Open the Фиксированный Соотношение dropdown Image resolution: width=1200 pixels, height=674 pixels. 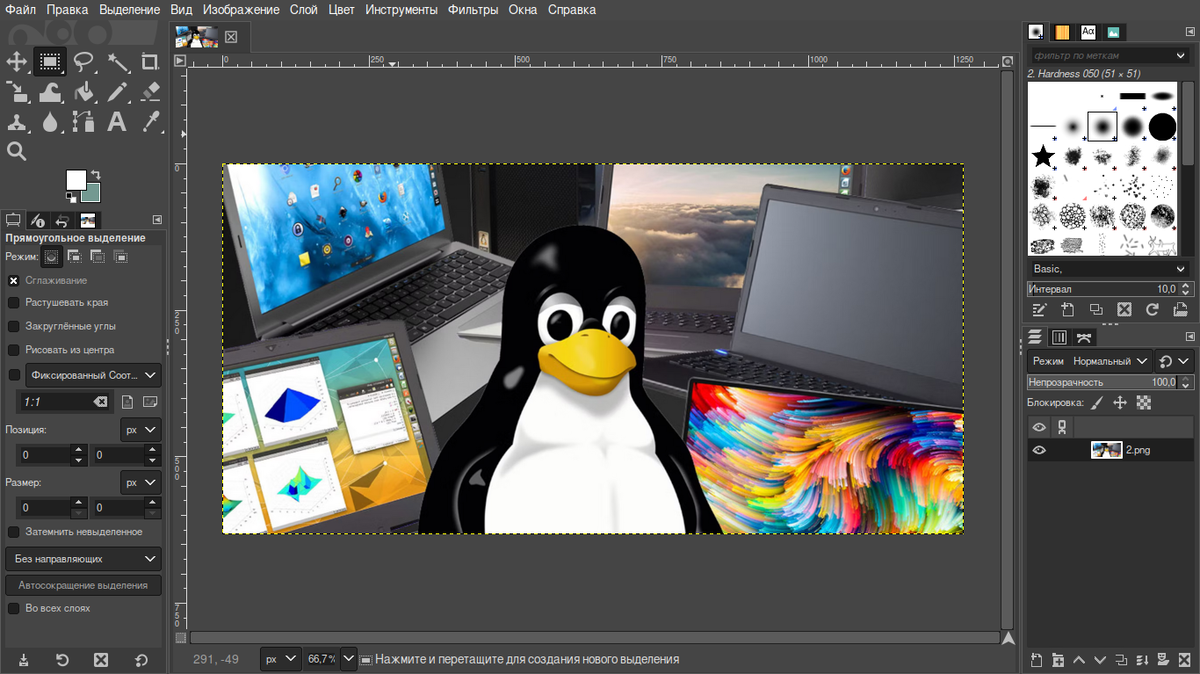coord(93,375)
